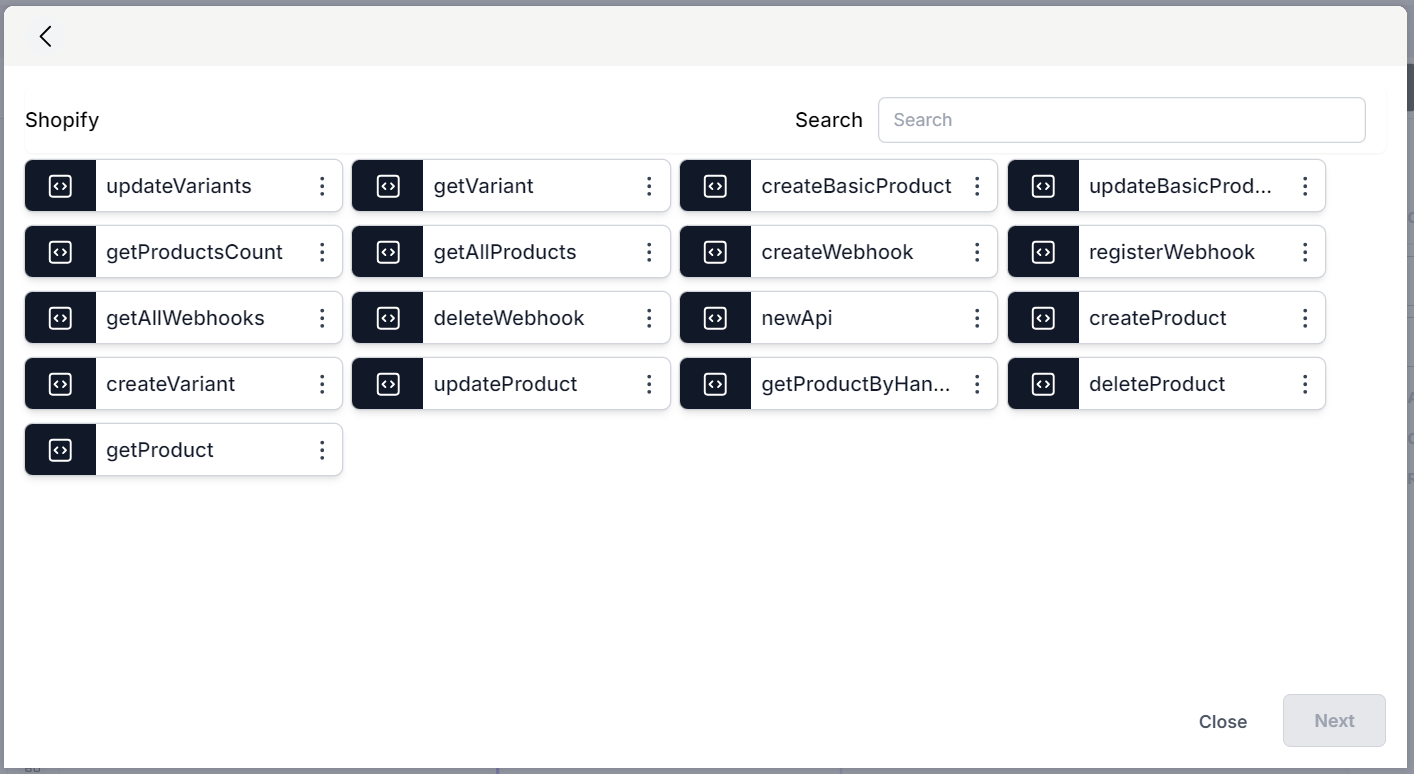
Task: Click the code icon of newApi
Action: [x=715, y=318]
